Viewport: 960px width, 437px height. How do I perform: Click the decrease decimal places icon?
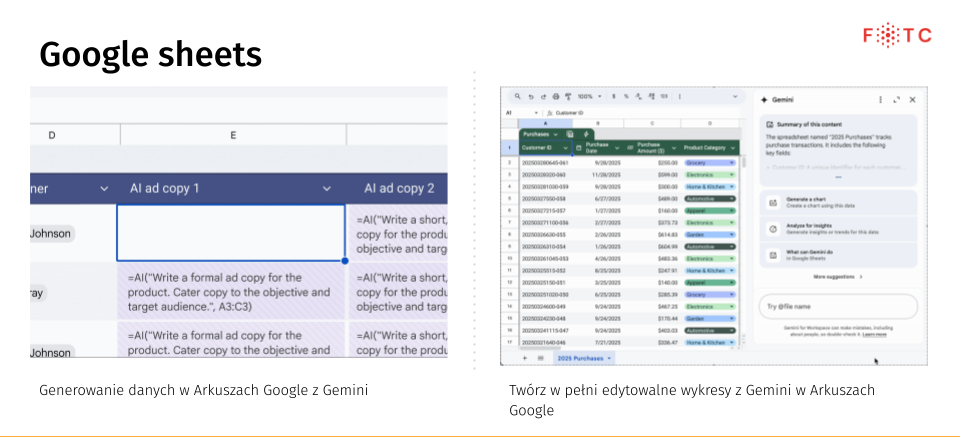coord(639,97)
